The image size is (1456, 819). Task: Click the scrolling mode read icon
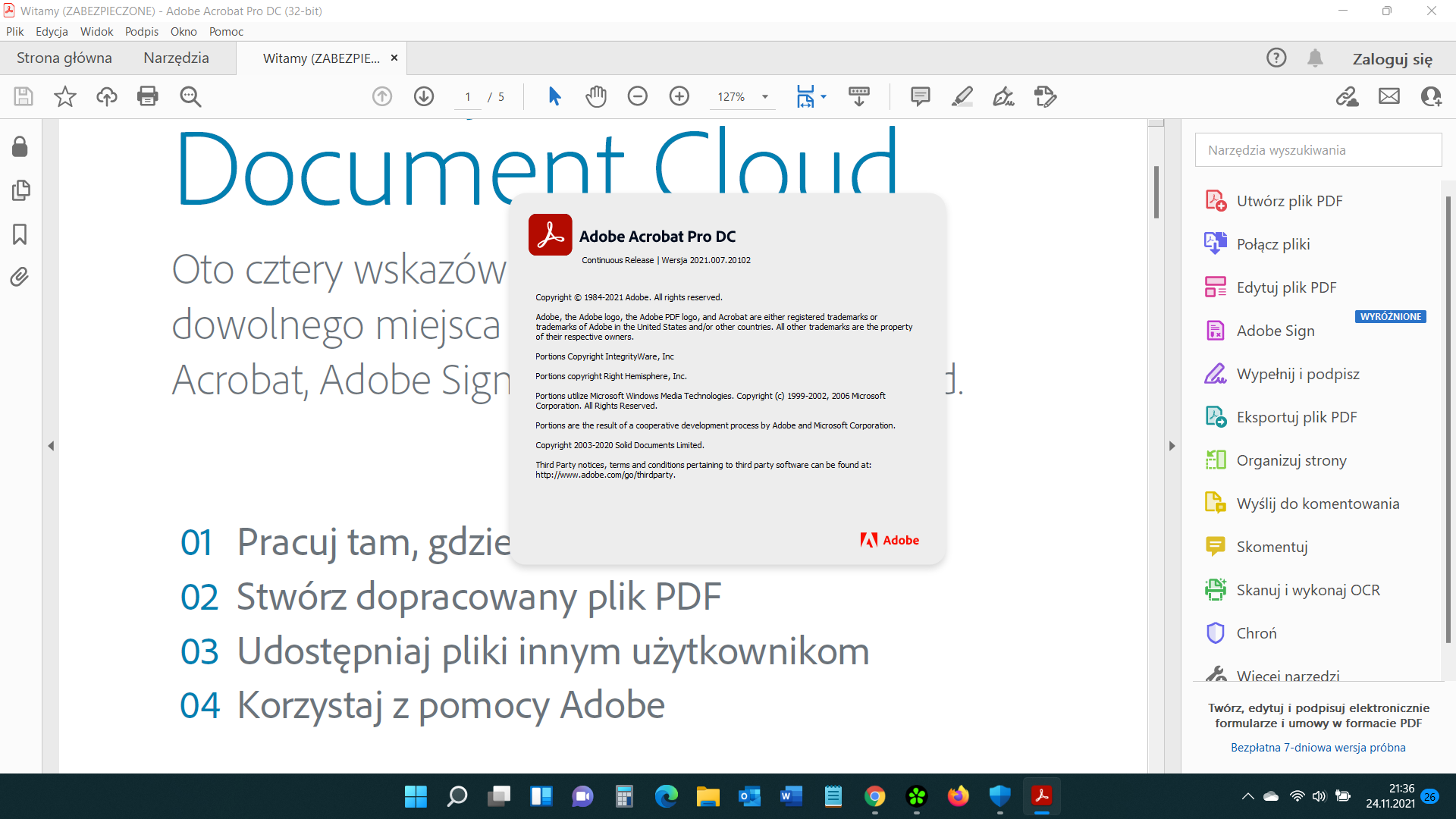[859, 96]
